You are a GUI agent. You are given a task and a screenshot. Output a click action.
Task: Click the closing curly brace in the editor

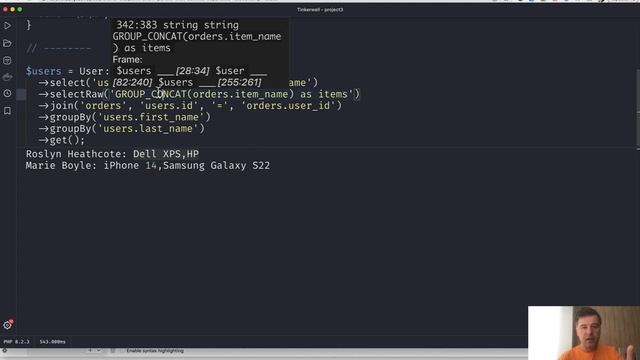click(29, 25)
